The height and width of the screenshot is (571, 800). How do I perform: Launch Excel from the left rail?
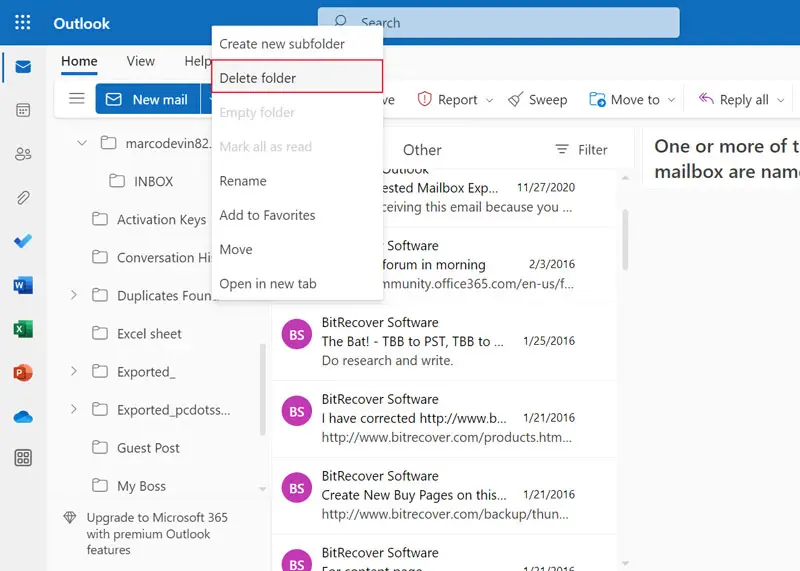(x=23, y=329)
